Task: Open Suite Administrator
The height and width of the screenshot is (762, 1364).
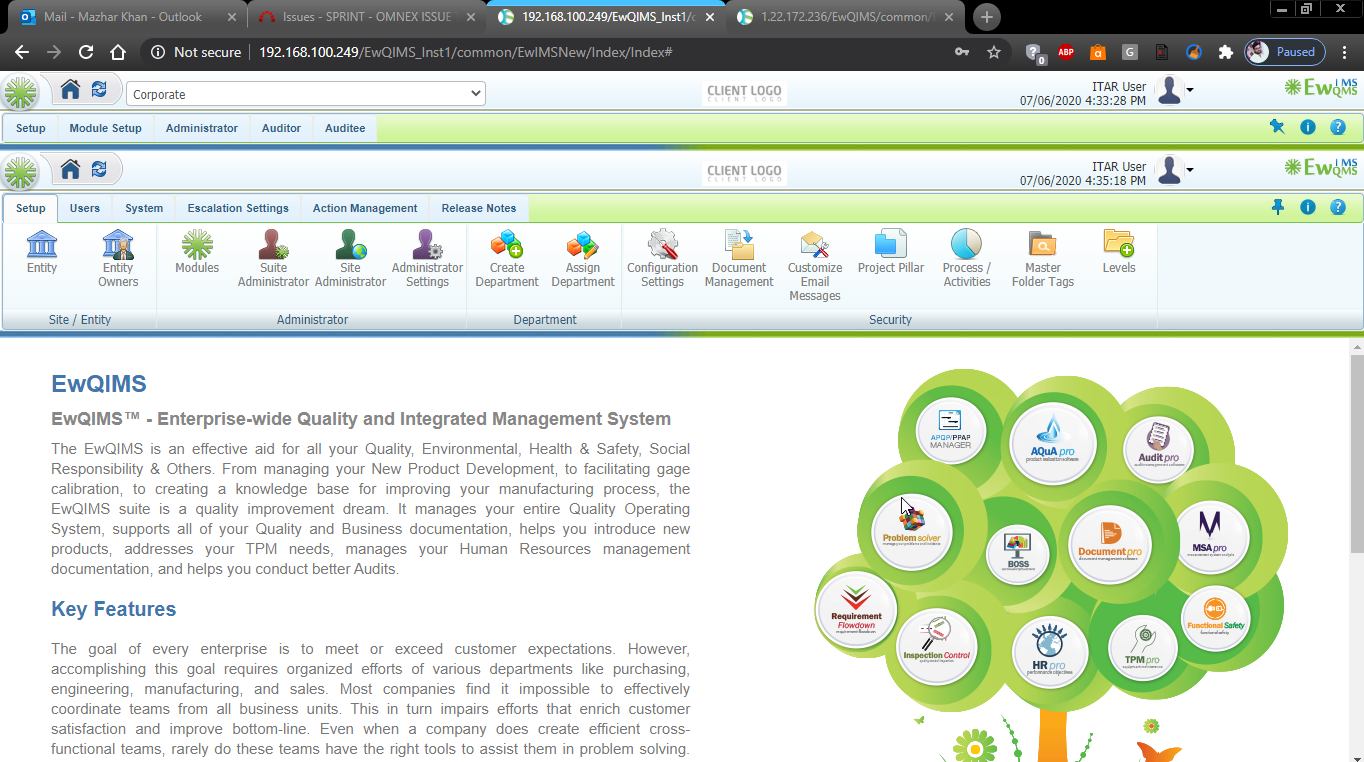Action: coord(273,259)
